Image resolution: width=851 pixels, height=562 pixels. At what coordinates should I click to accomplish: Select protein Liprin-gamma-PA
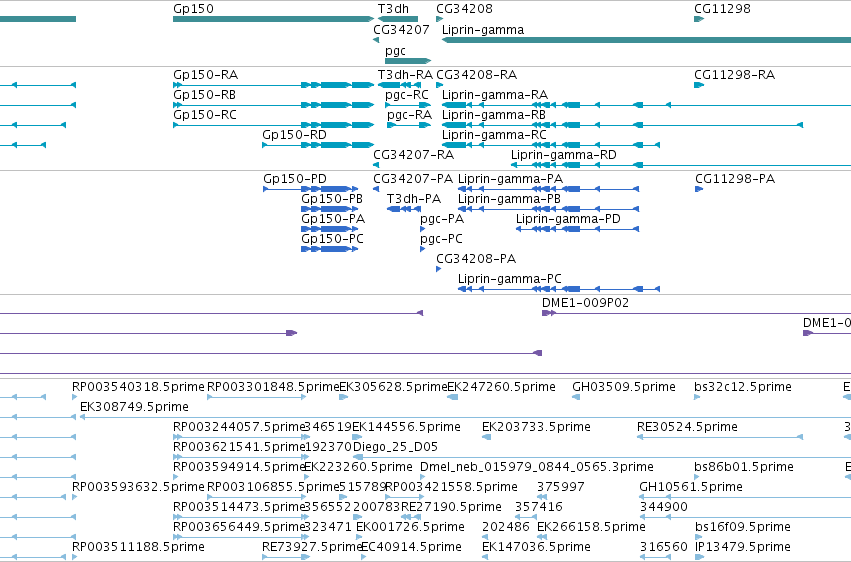[549, 189]
